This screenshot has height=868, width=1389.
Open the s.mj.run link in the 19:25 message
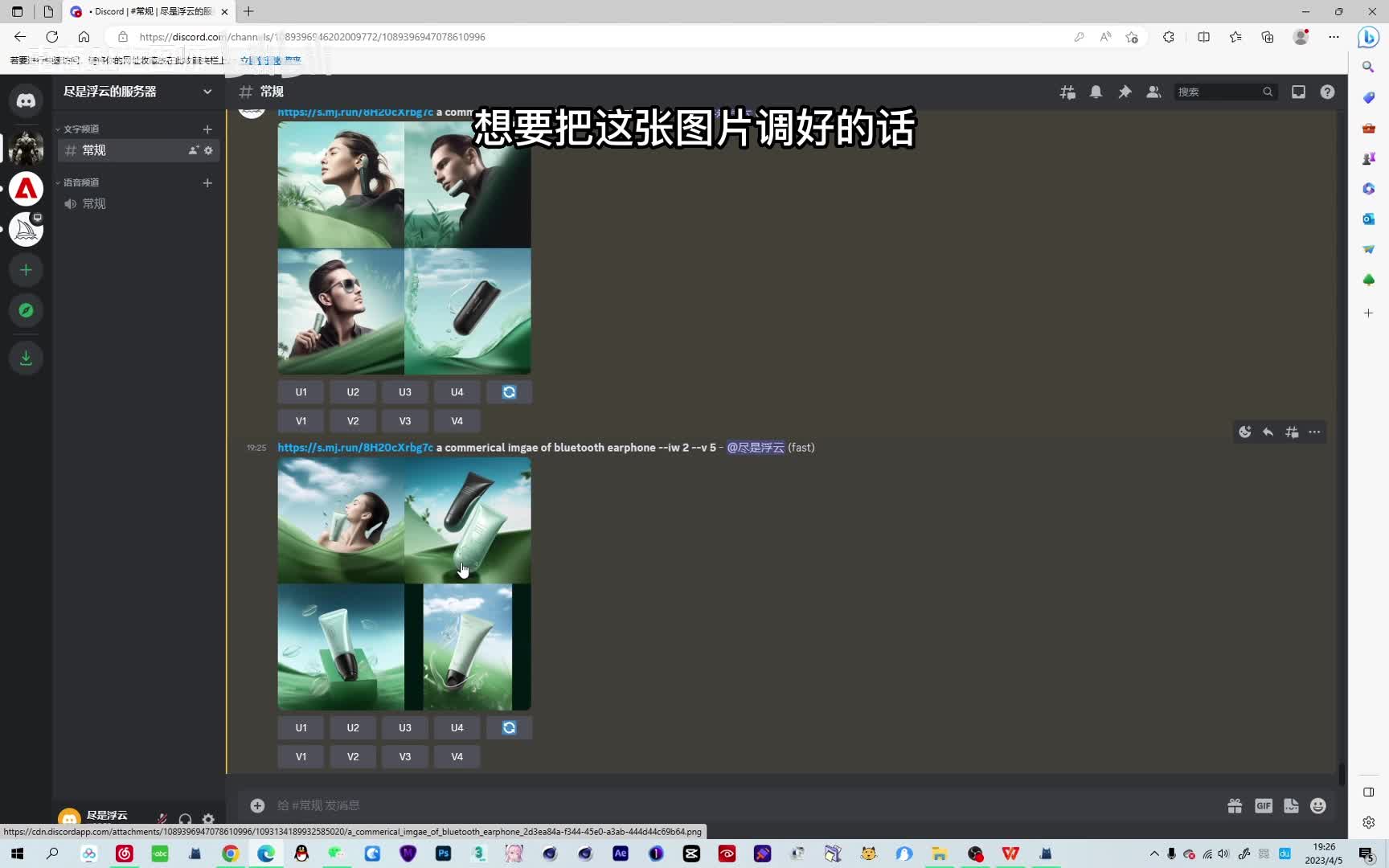pos(355,448)
